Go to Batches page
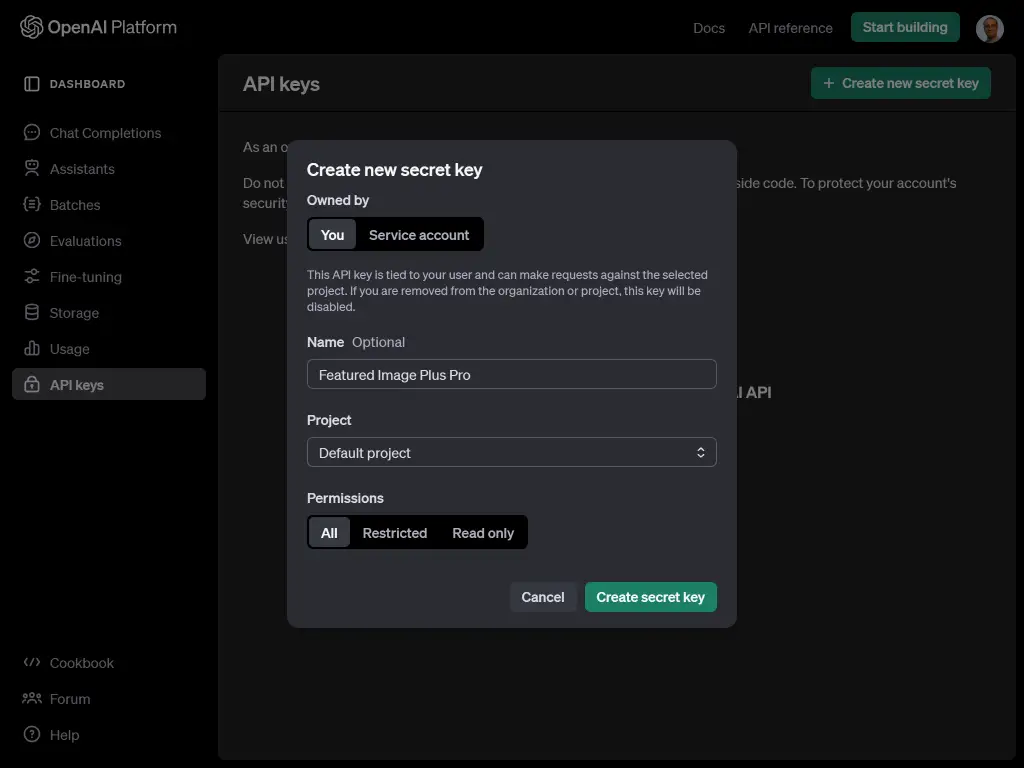1024x768 pixels. click(108, 204)
